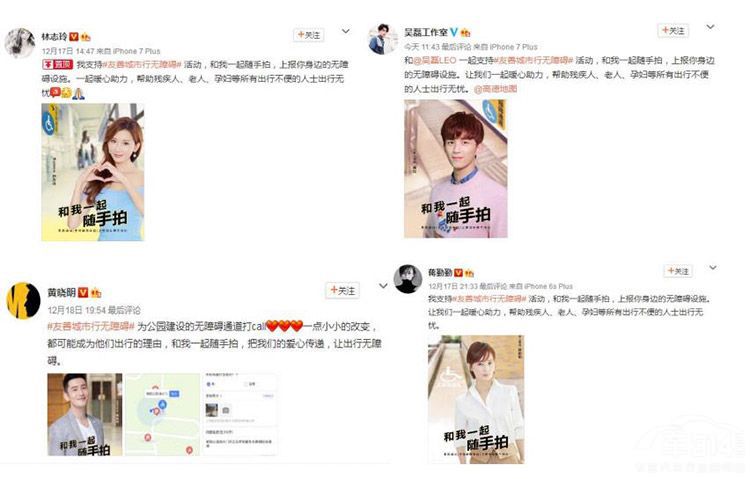Click verified V badge beside 林志玲
Screen dimensions: 750x479
point(74,36)
